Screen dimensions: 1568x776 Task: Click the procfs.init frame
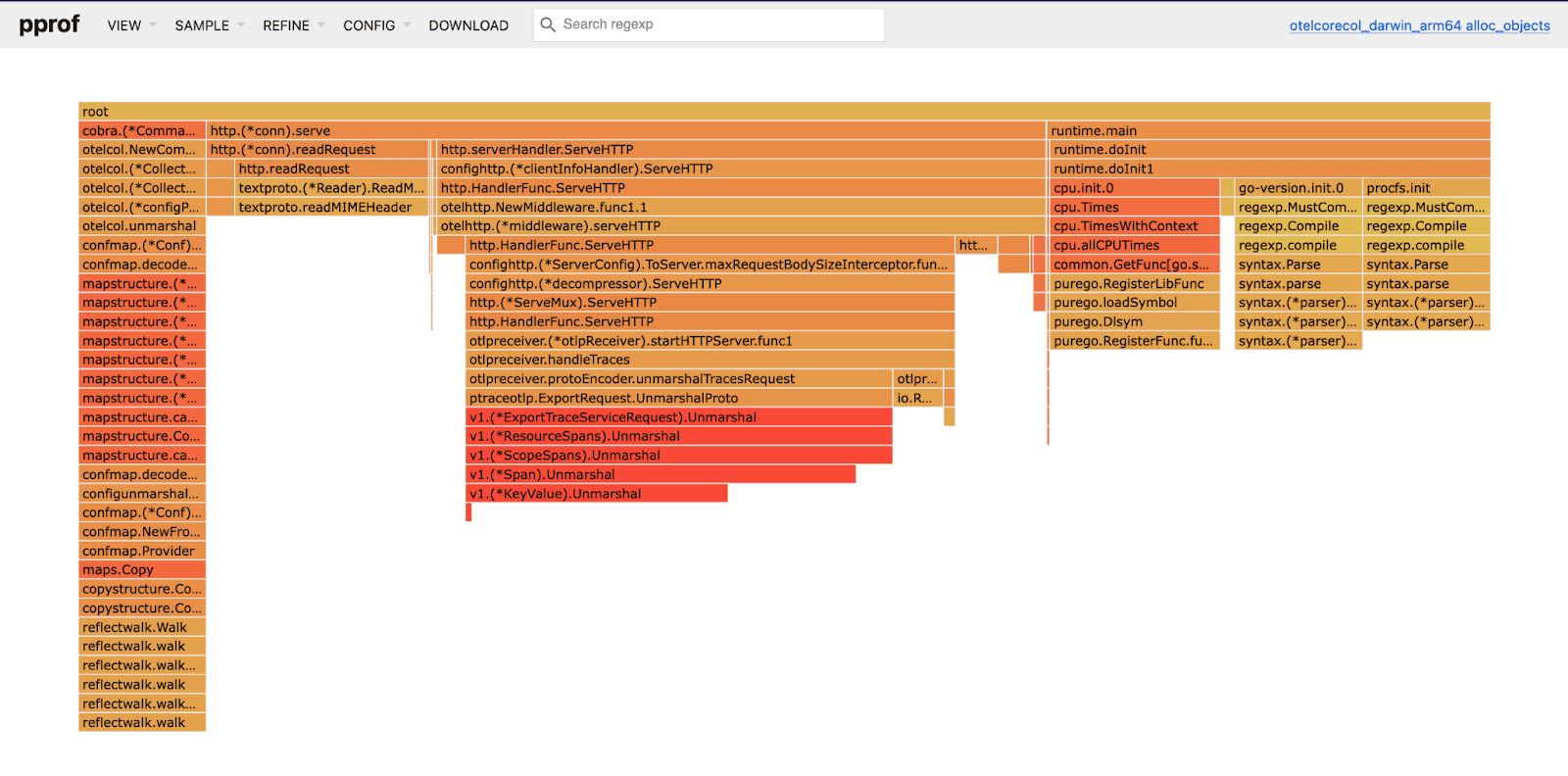pyautogui.click(x=1426, y=188)
